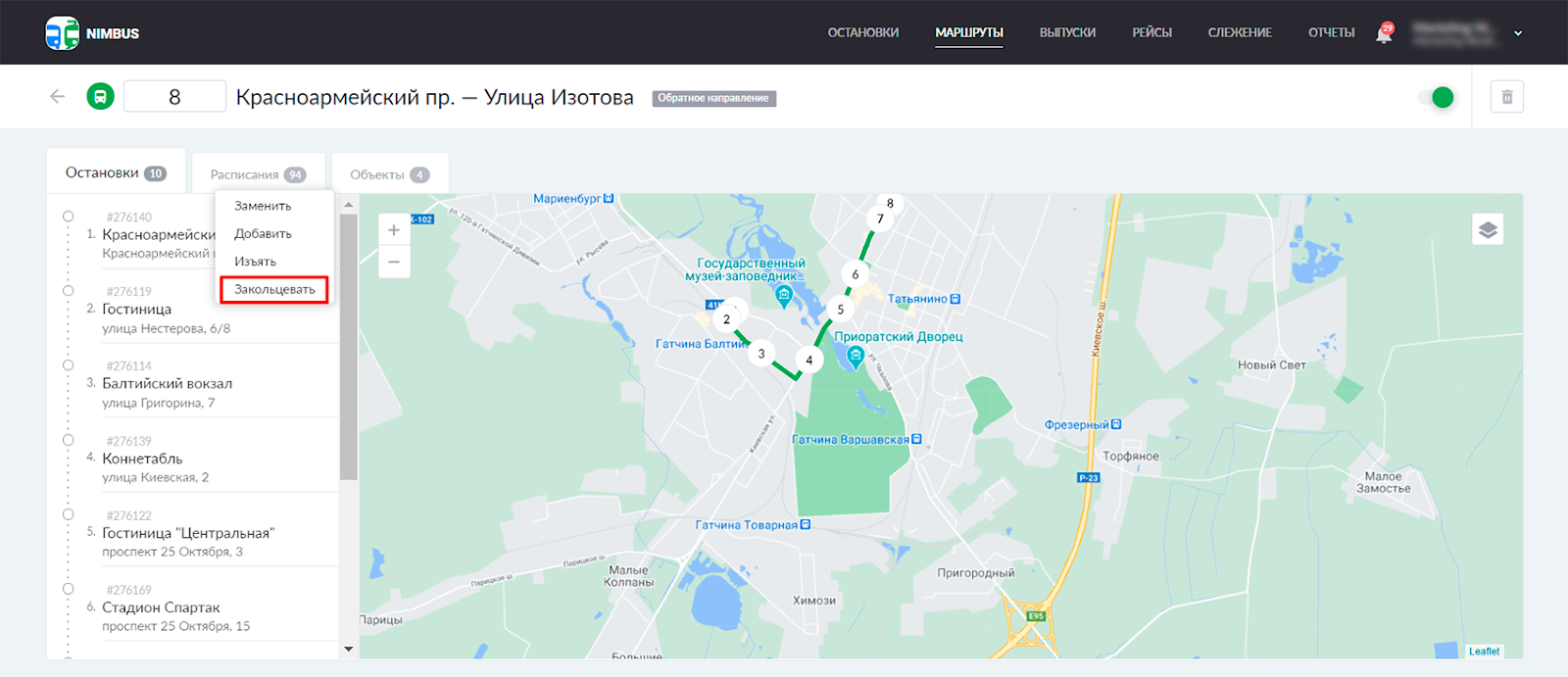The image size is (1568, 677).
Task: Click the Leaflet attribution link
Action: pos(1484,652)
